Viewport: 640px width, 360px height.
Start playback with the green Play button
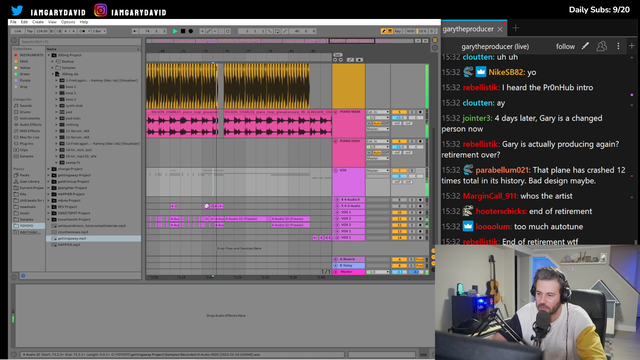(175, 31)
